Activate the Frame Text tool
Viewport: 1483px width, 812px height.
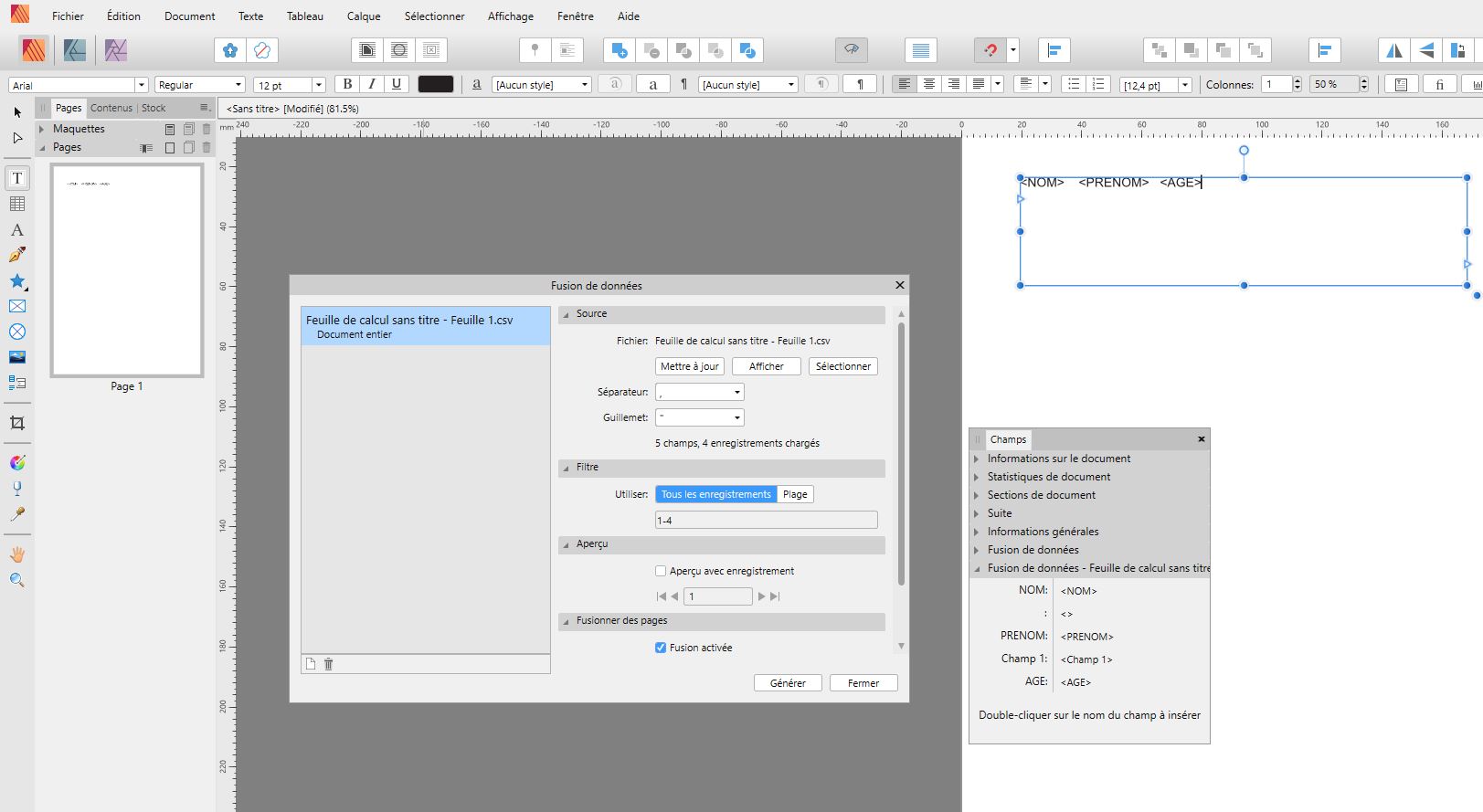pyautogui.click(x=16, y=178)
